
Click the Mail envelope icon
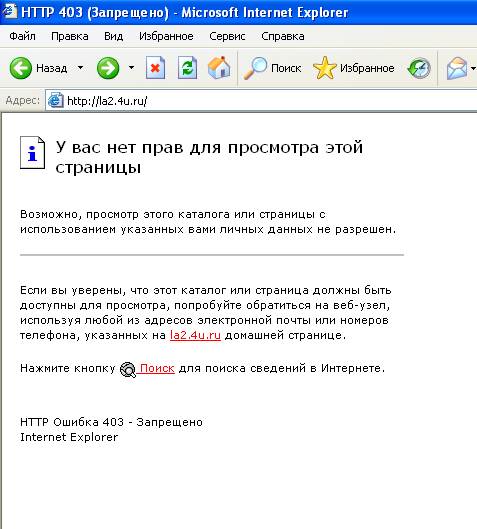pyautogui.click(x=457, y=68)
